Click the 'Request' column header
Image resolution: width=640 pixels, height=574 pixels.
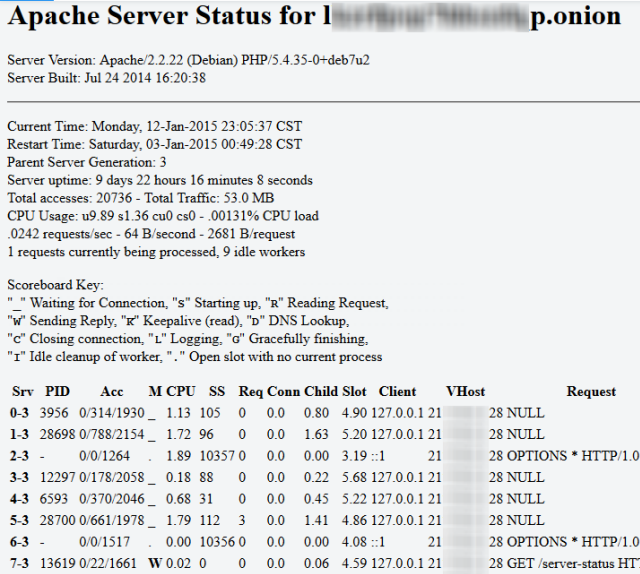(x=591, y=392)
